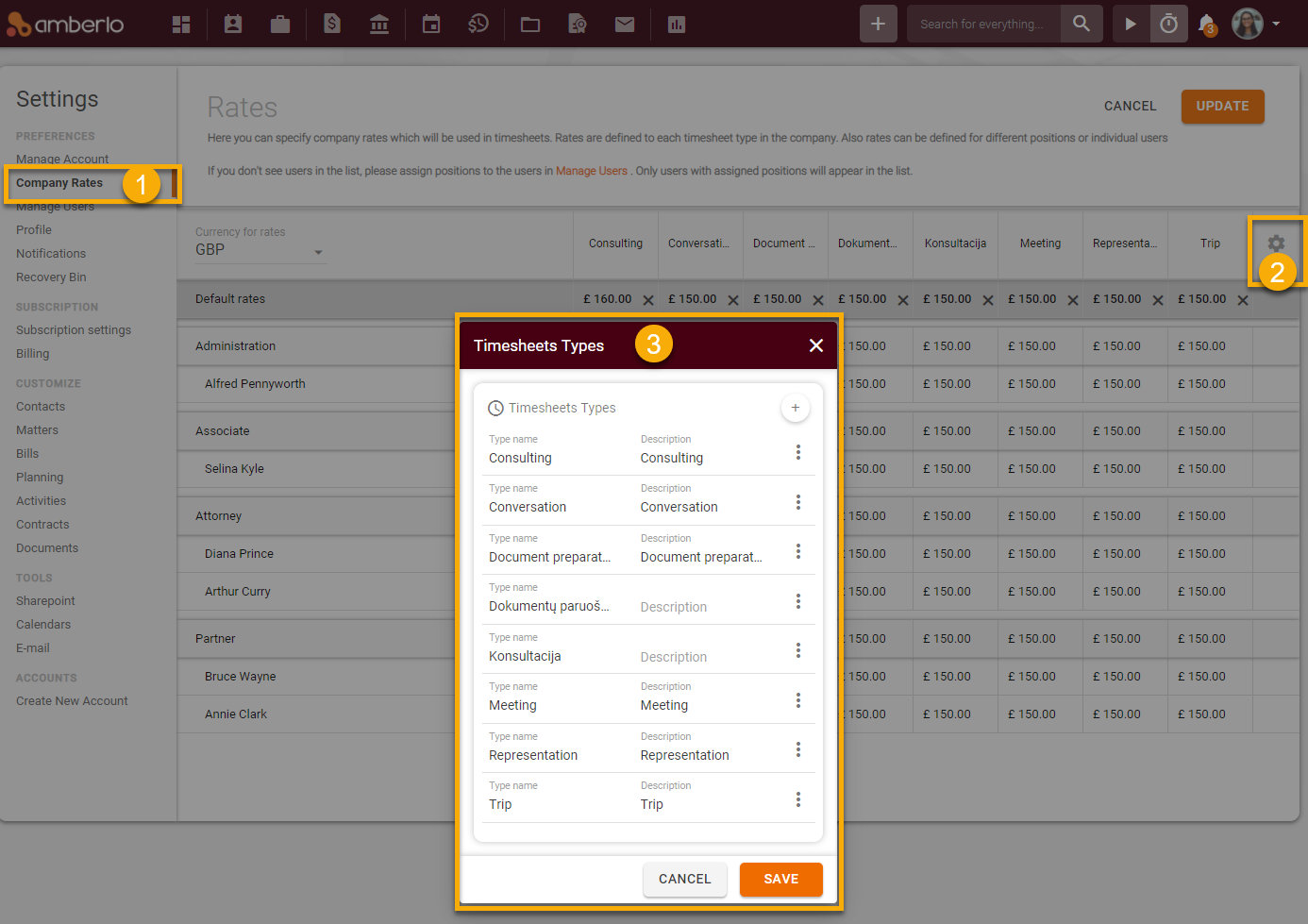Remove the £160.00 Consulting default rate
This screenshot has width=1308, height=924.
click(x=648, y=299)
